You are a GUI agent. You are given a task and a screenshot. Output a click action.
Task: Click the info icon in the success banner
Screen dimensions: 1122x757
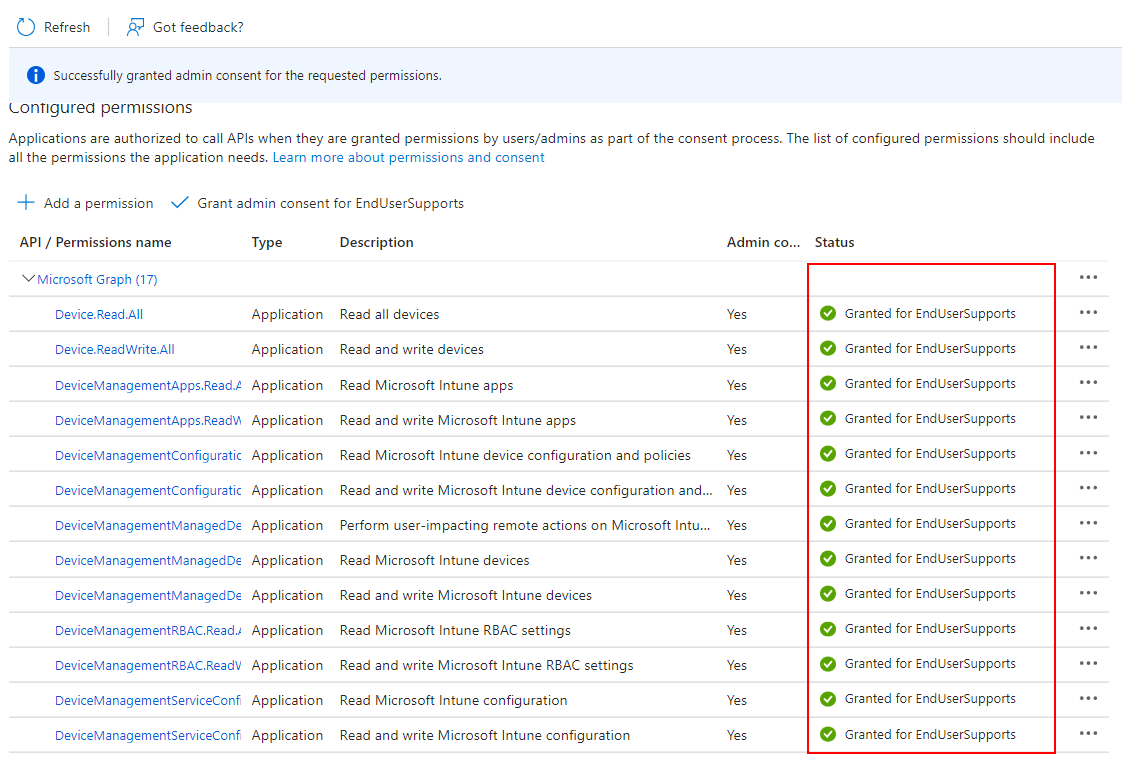[35, 75]
